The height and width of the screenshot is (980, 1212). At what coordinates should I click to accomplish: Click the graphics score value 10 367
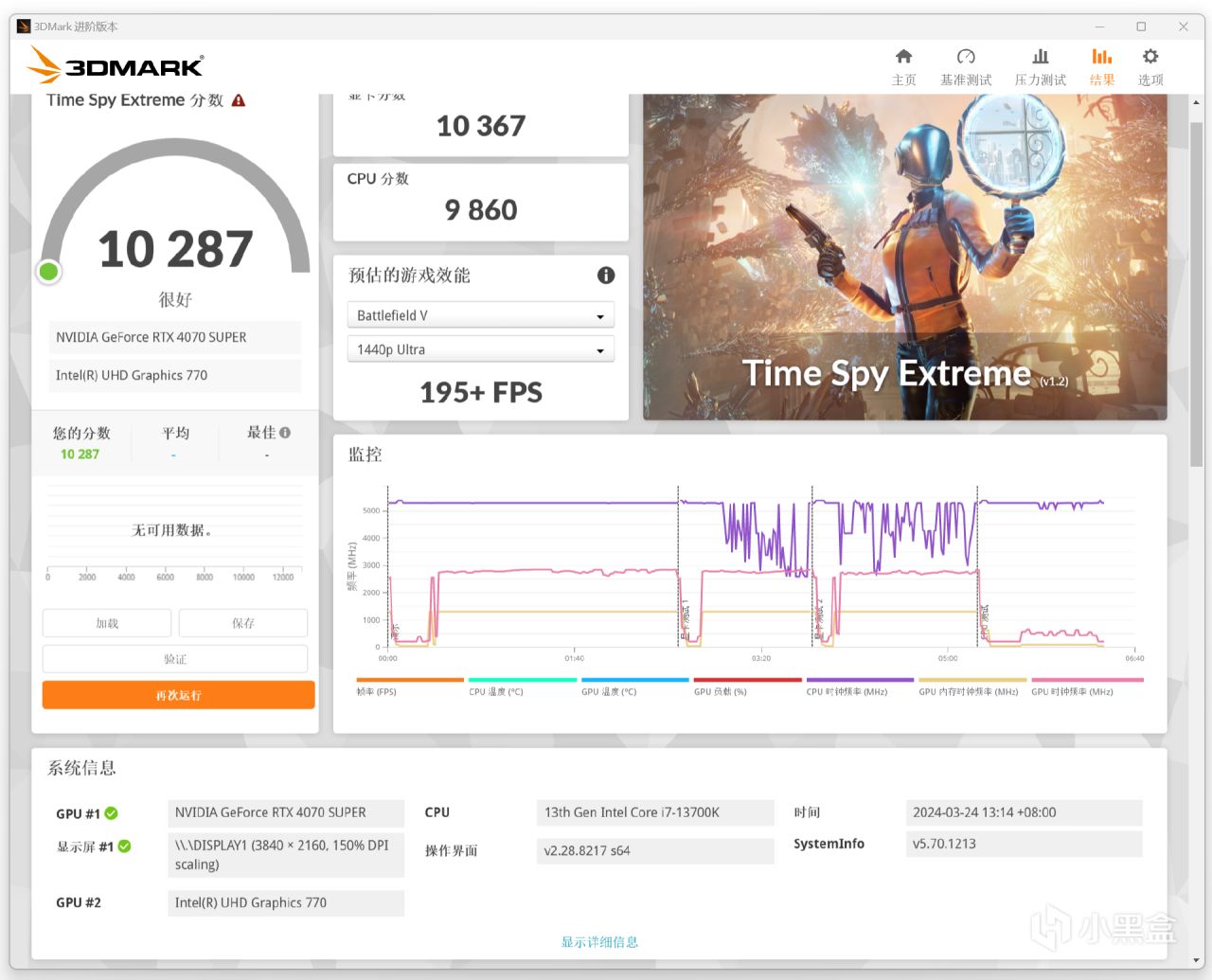point(481,126)
